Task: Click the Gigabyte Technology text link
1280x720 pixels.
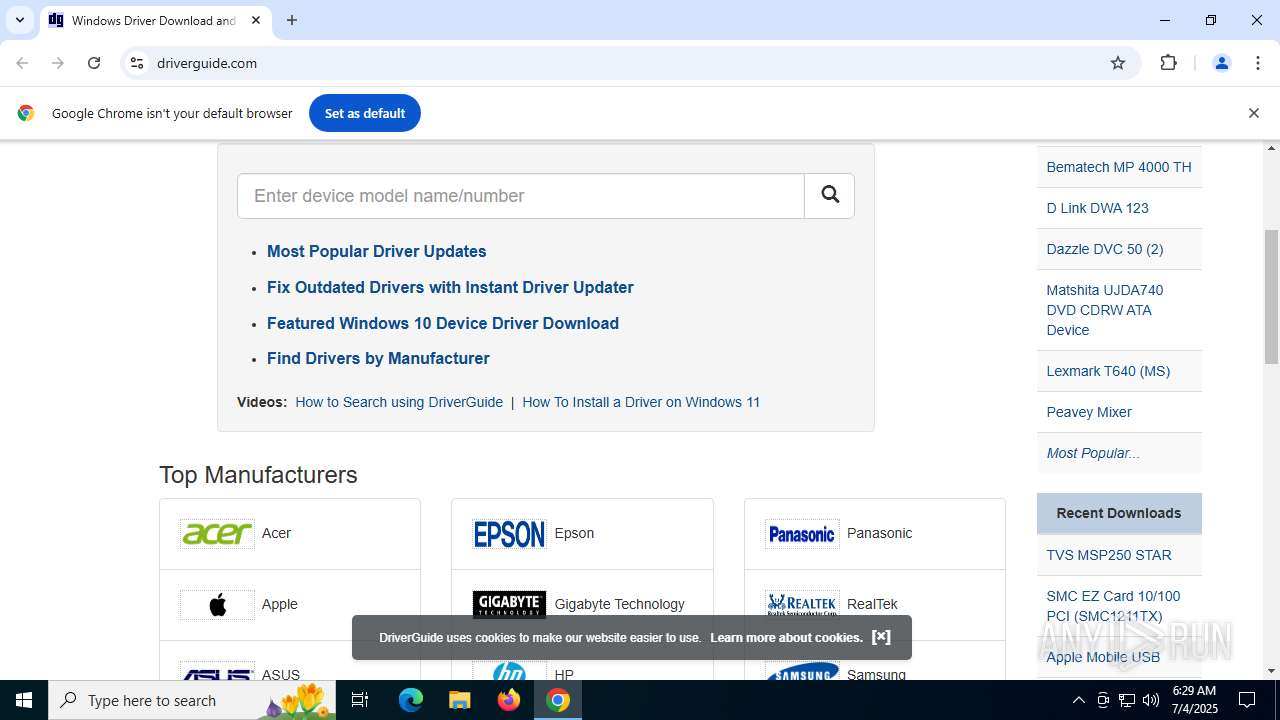Action: [619, 604]
